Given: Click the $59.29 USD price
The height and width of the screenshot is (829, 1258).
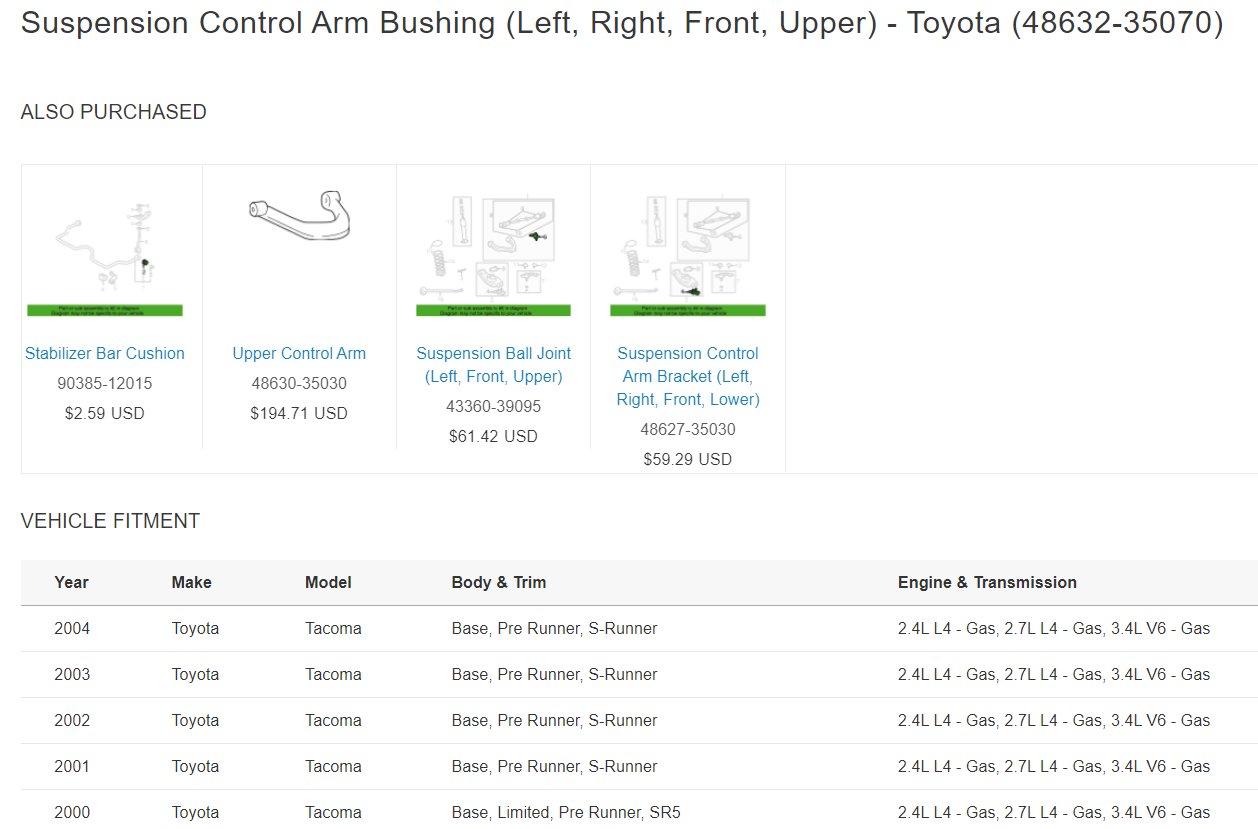Looking at the screenshot, I should click(687, 459).
